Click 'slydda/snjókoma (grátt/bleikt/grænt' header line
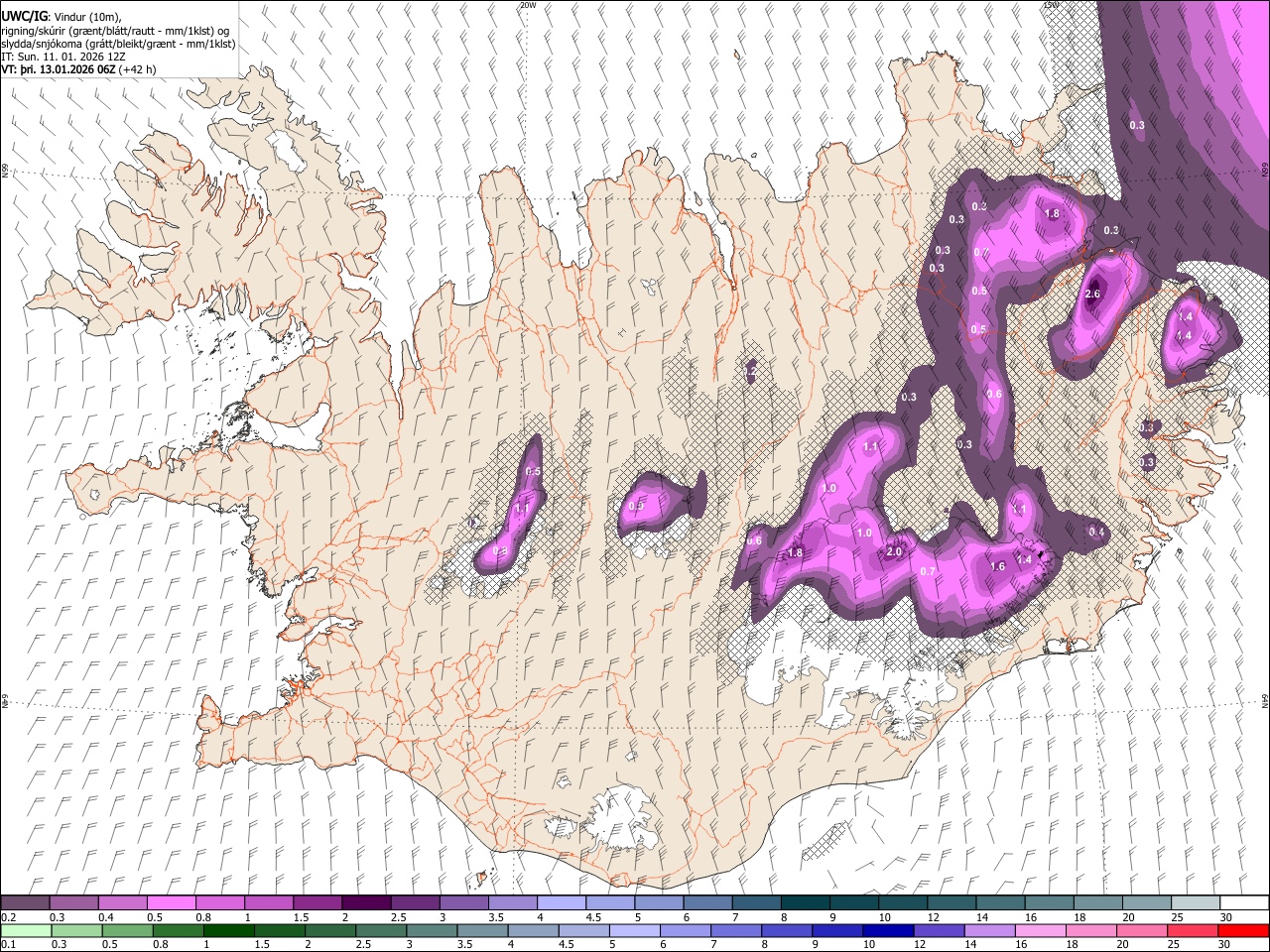The height and width of the screenshot is (952, 1270). tap(119, 44)
